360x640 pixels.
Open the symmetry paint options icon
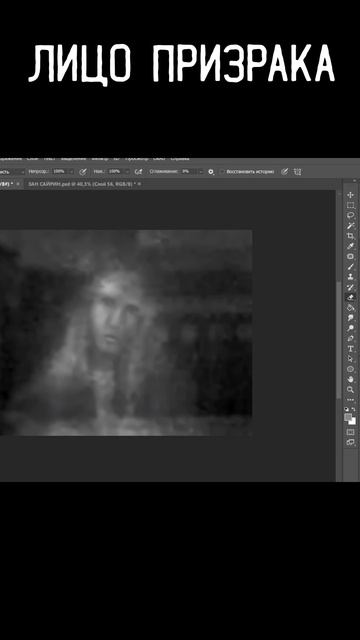click(298, 172)
